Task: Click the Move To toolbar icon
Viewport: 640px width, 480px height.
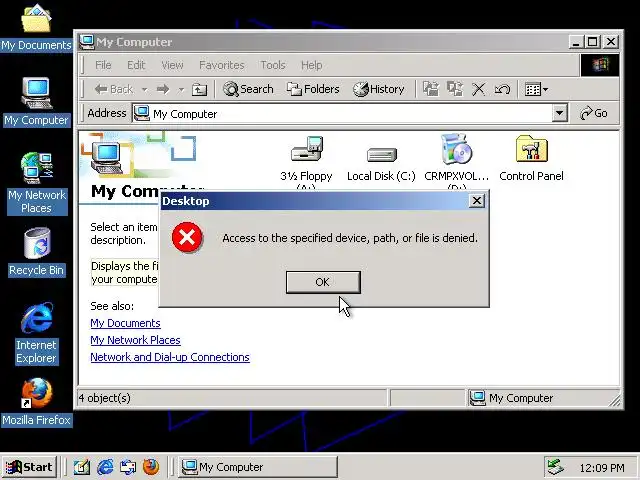Action: click(431, 89)
